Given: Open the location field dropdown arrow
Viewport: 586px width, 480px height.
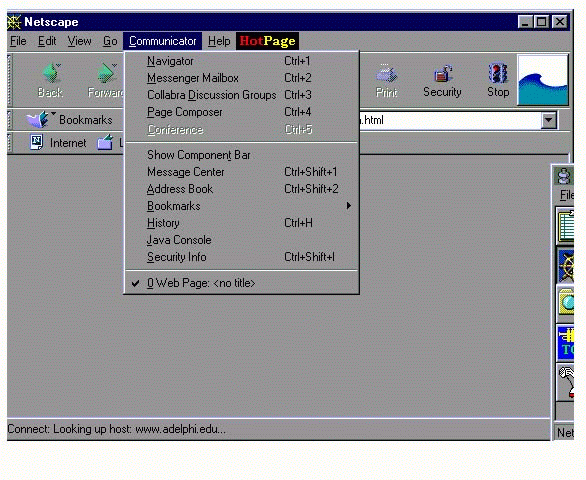Looking at the screenshot, I should (x=549, y=120).
